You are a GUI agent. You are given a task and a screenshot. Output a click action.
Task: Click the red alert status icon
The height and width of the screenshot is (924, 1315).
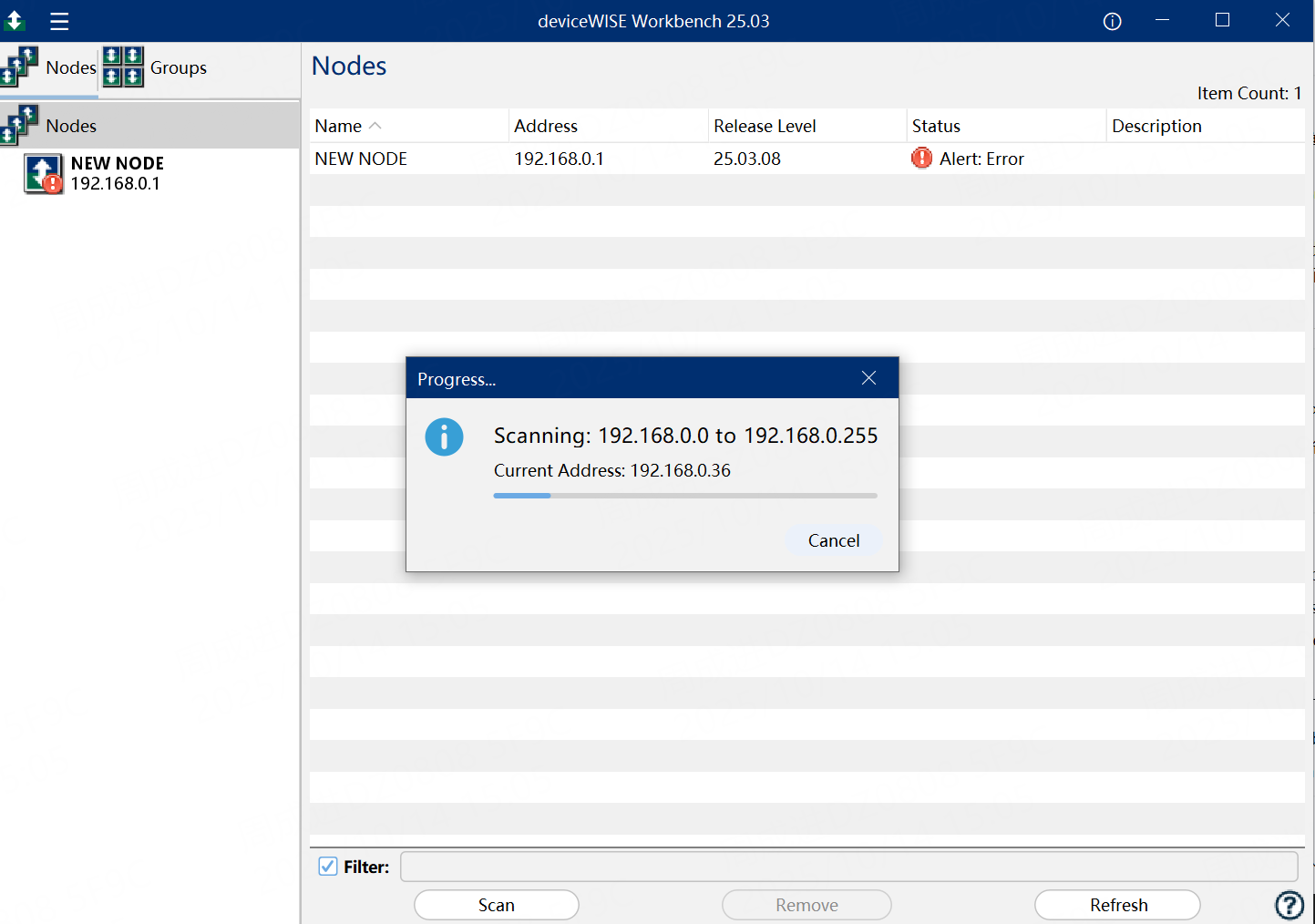(921, 159)
